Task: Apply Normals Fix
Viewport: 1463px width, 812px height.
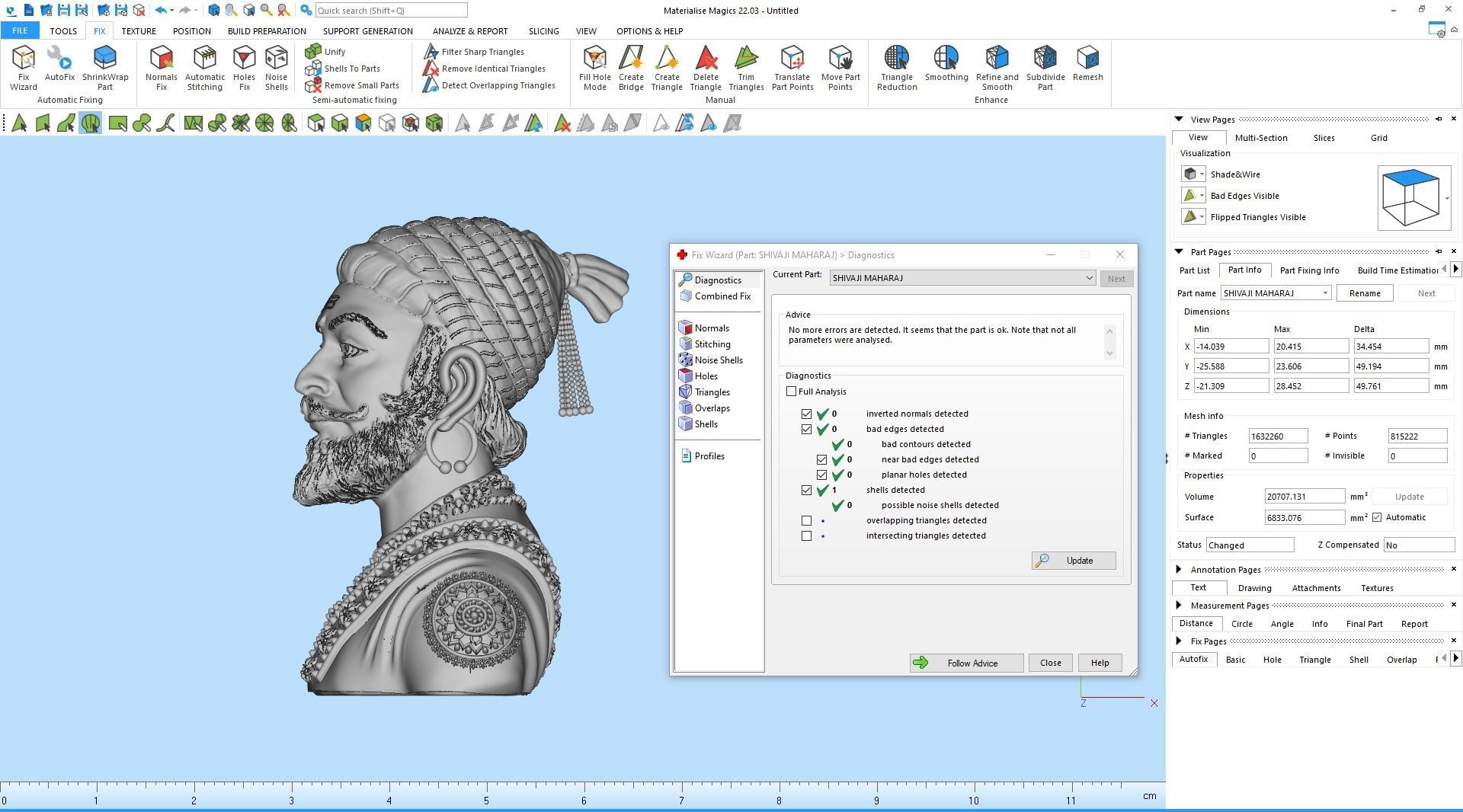Action: pos(161,67)
